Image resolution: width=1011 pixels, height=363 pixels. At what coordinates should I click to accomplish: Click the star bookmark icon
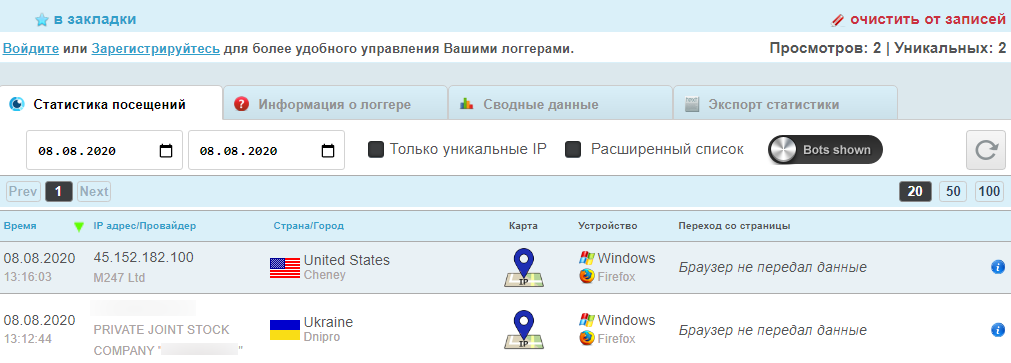[x=42, y=20]
